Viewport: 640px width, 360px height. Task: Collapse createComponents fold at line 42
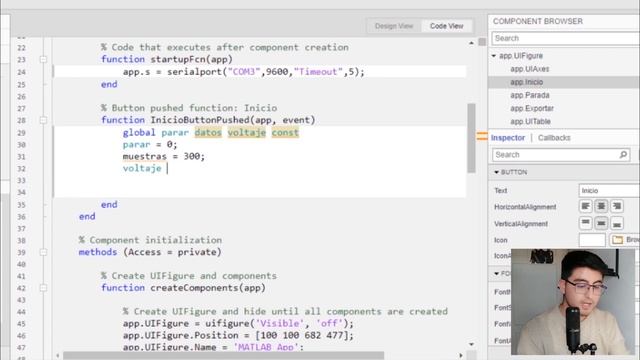pyautogui.click(x=43, y=288)
